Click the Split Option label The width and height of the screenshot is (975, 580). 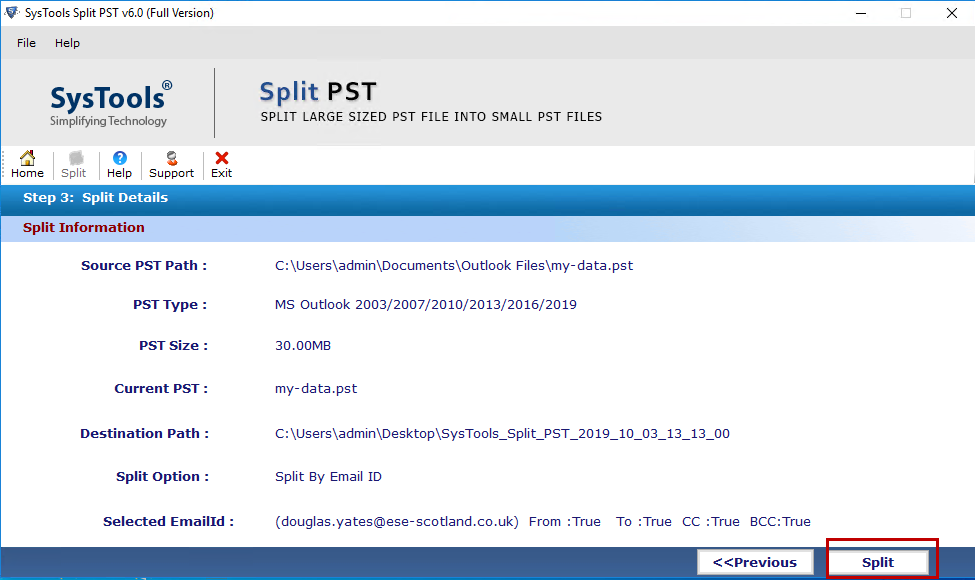click(x=162, y=477)
